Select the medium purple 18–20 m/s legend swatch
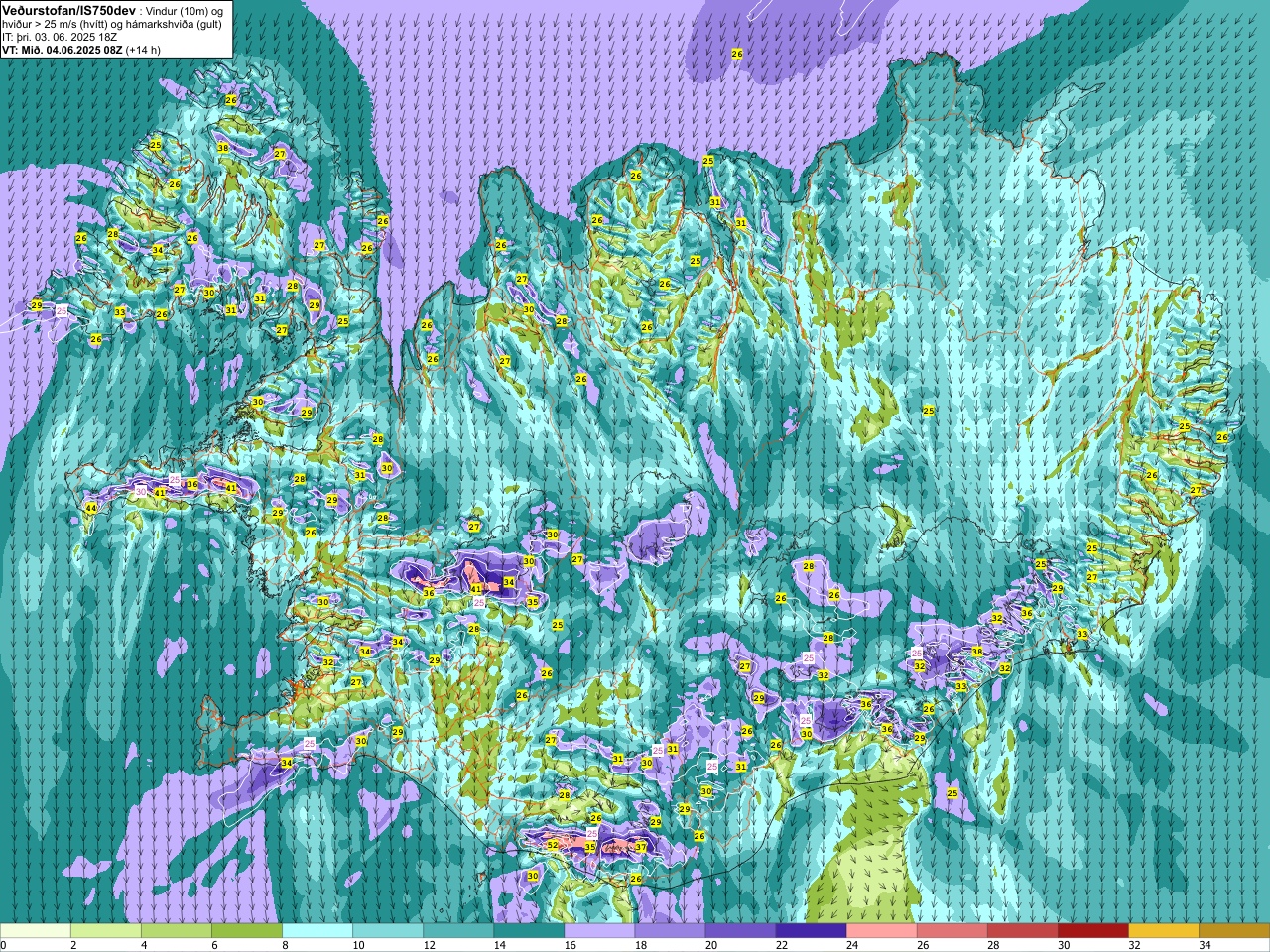Screen dimensions: 1270x952 click(670, 931)
